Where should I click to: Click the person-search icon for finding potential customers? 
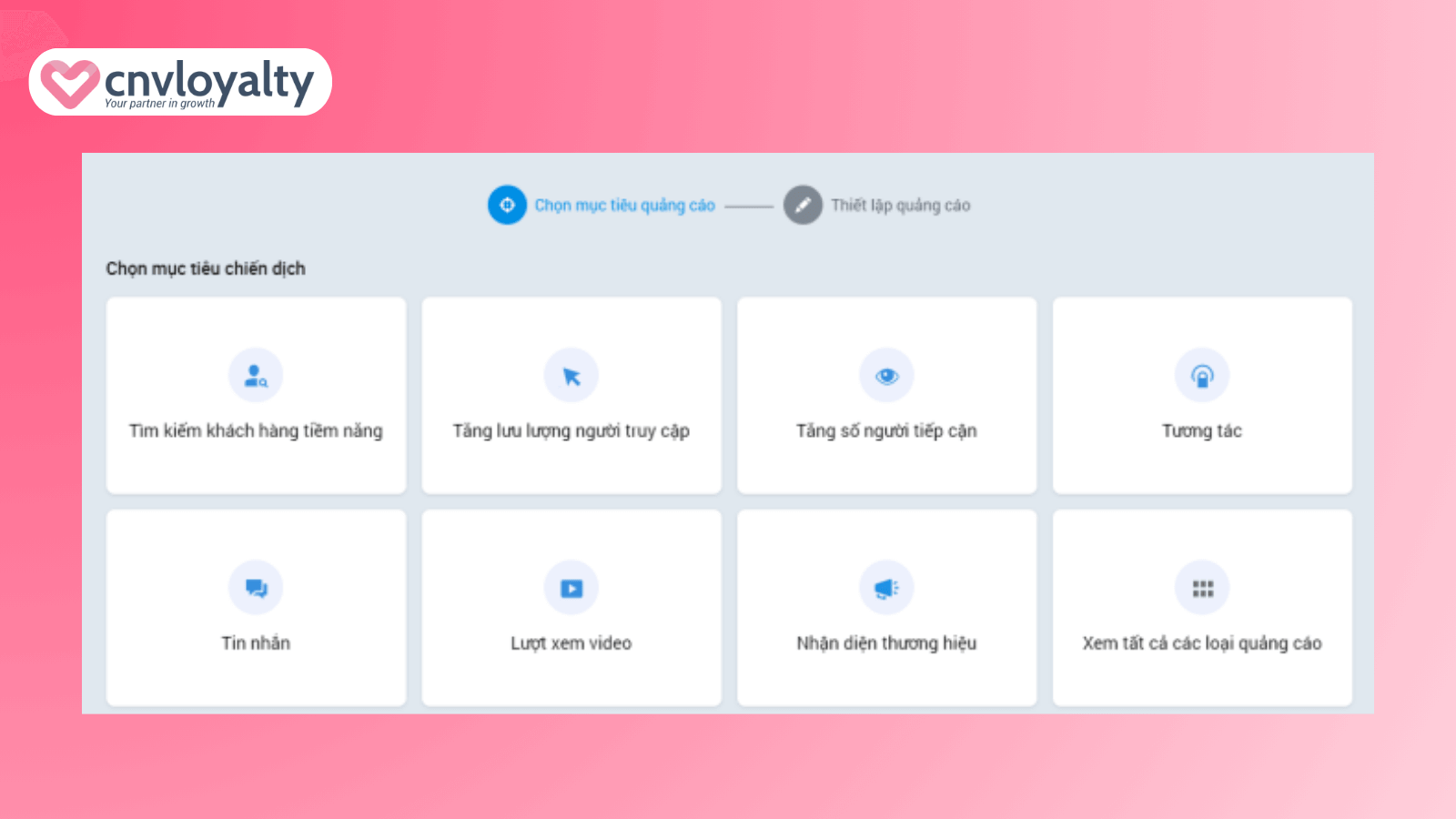pos(256,376)
